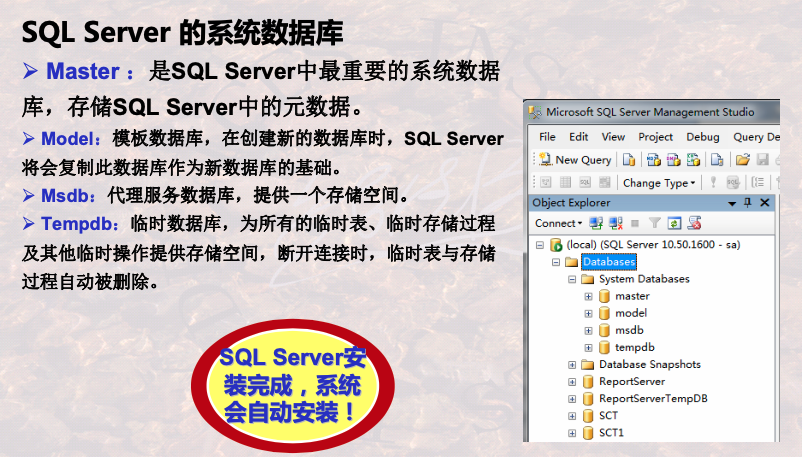This screenshot has height=457, width=802.
Task: Click the Add Group By icon
Action: (758, 182)
